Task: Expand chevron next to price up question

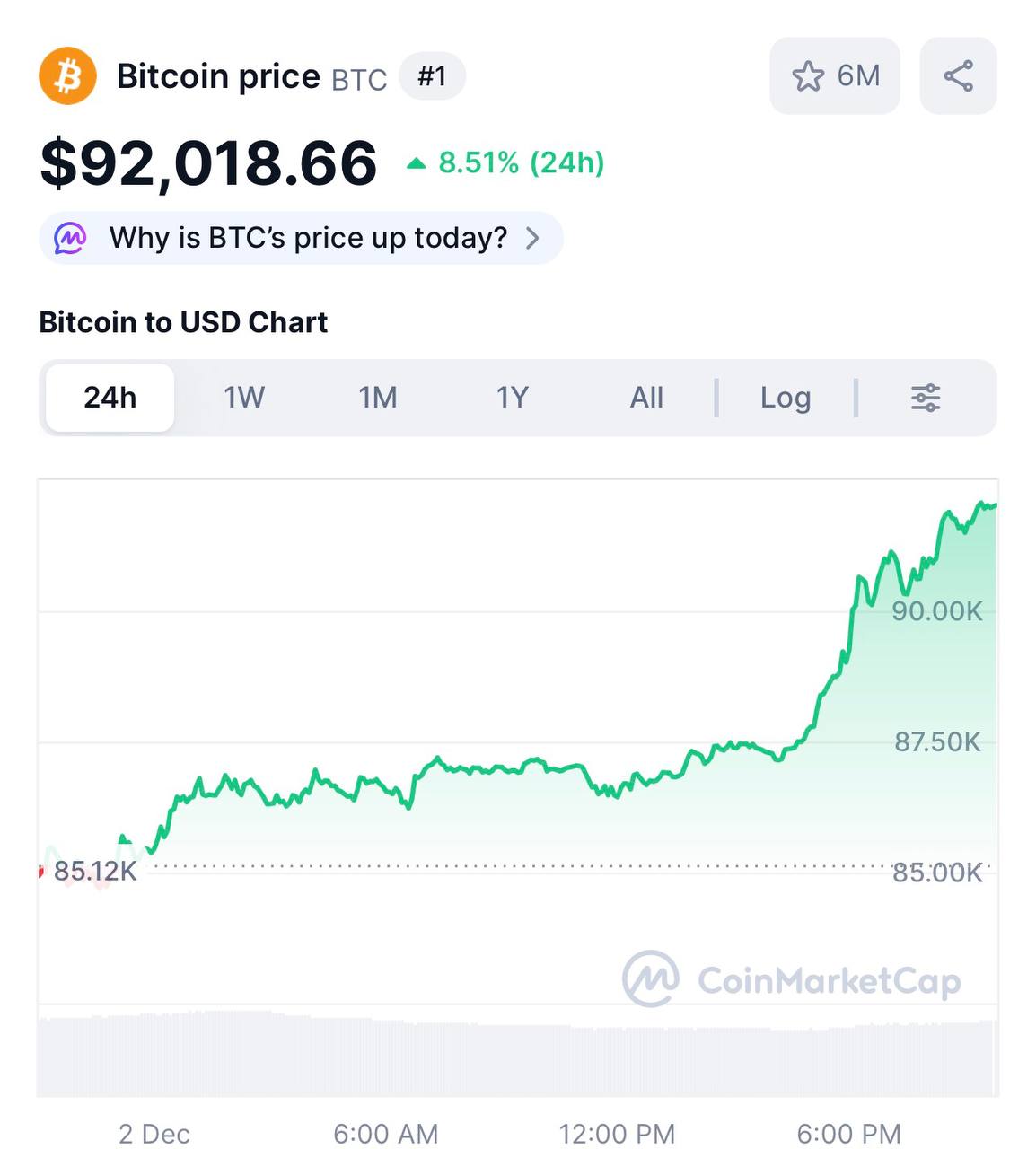Action: (532, 239)
